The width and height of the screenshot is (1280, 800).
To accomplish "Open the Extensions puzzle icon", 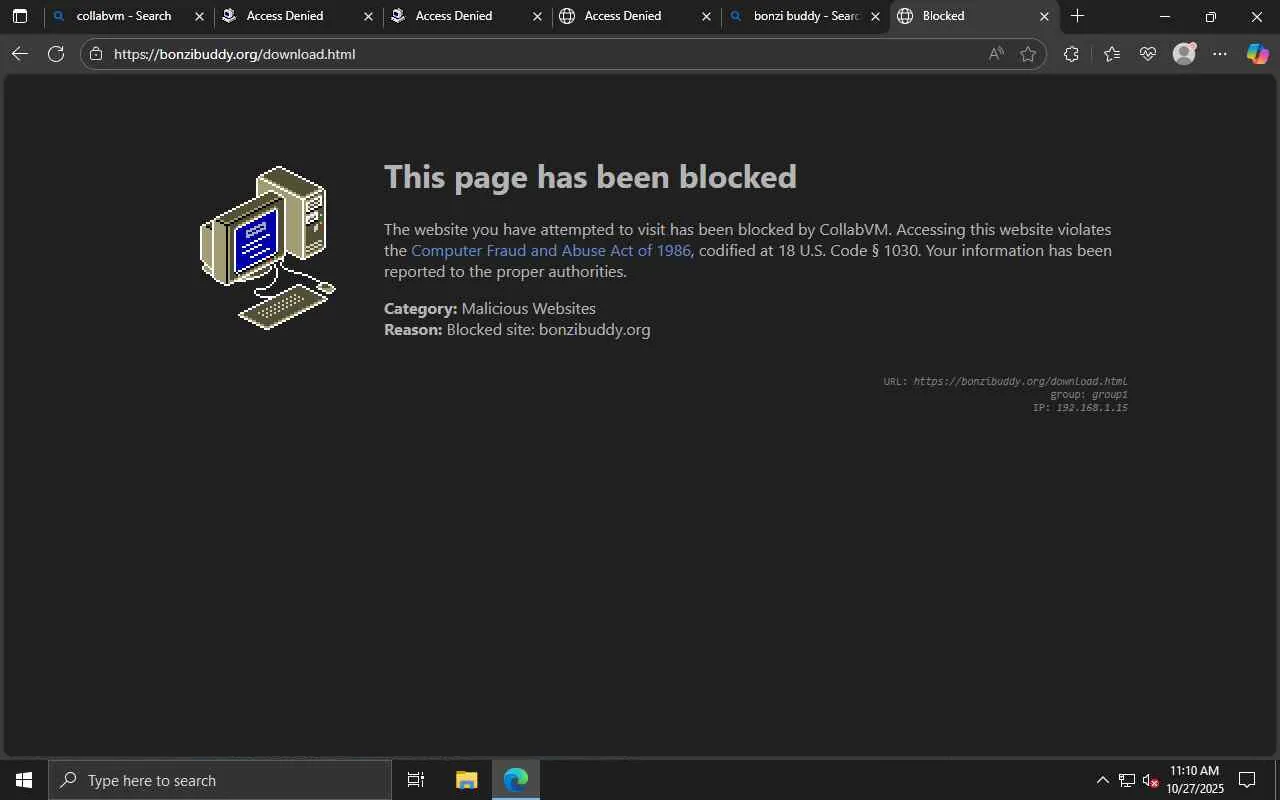I will tap(1071, 54).
